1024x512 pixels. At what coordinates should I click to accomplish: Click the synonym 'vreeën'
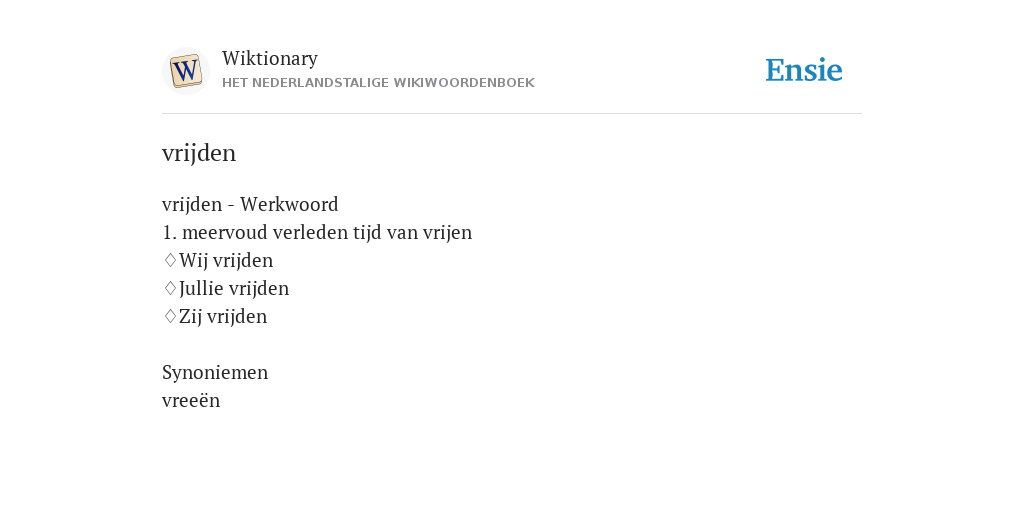coord(191,400)
